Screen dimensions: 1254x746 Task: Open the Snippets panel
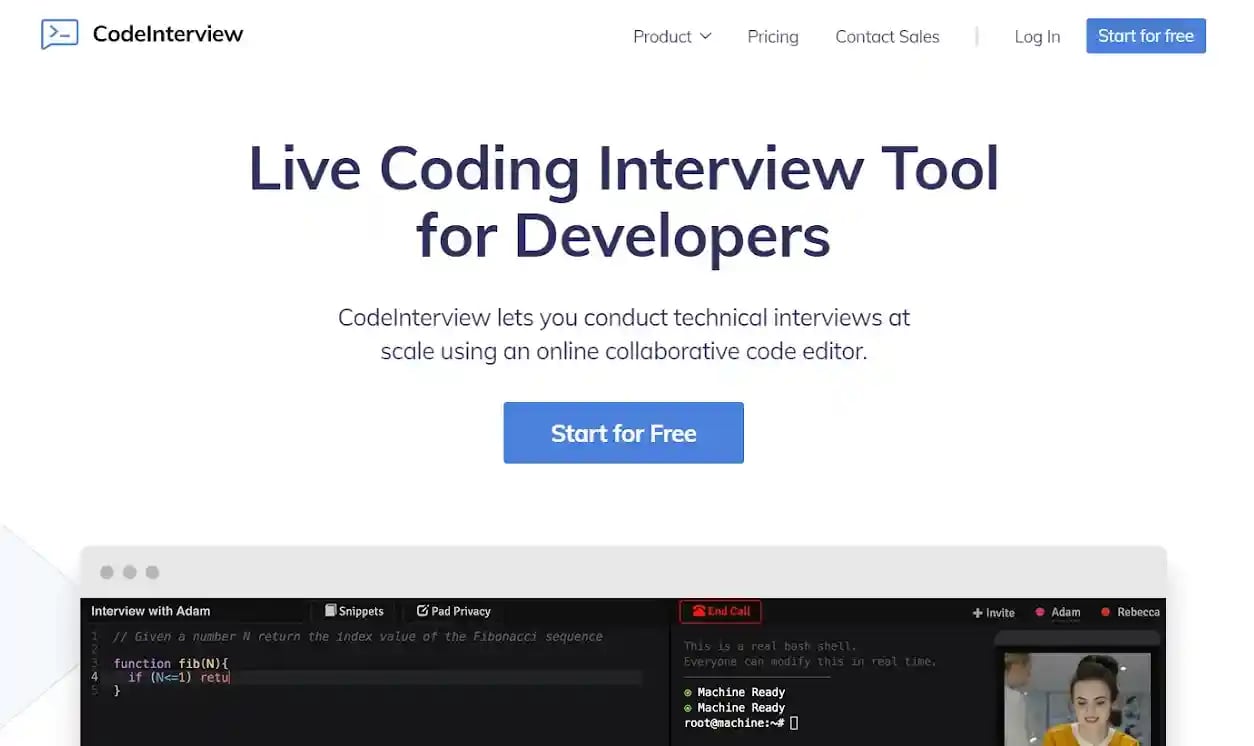click(x=353, y=611)
